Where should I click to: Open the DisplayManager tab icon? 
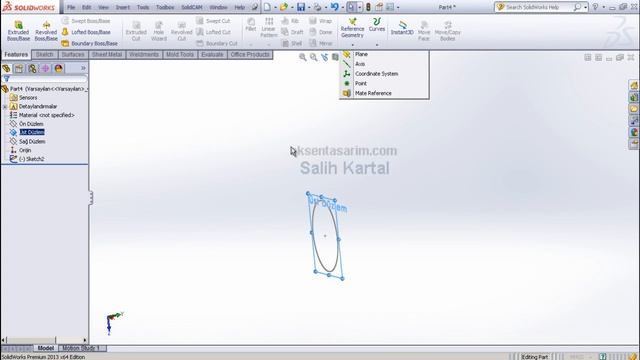[x=58, y=68]
